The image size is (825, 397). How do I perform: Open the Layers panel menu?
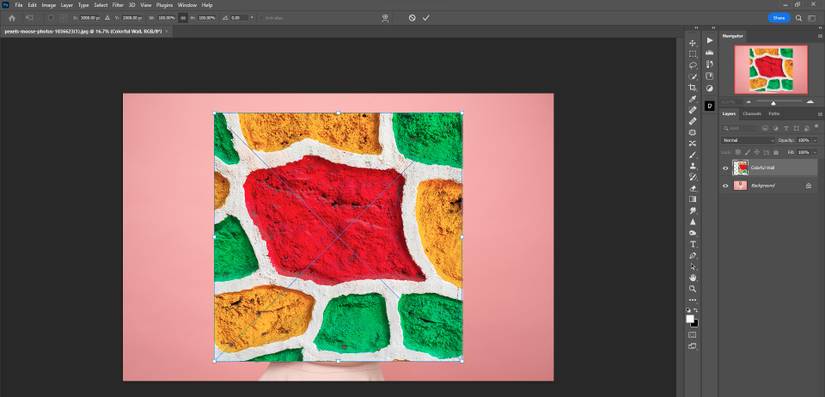[x=820, y=114]
